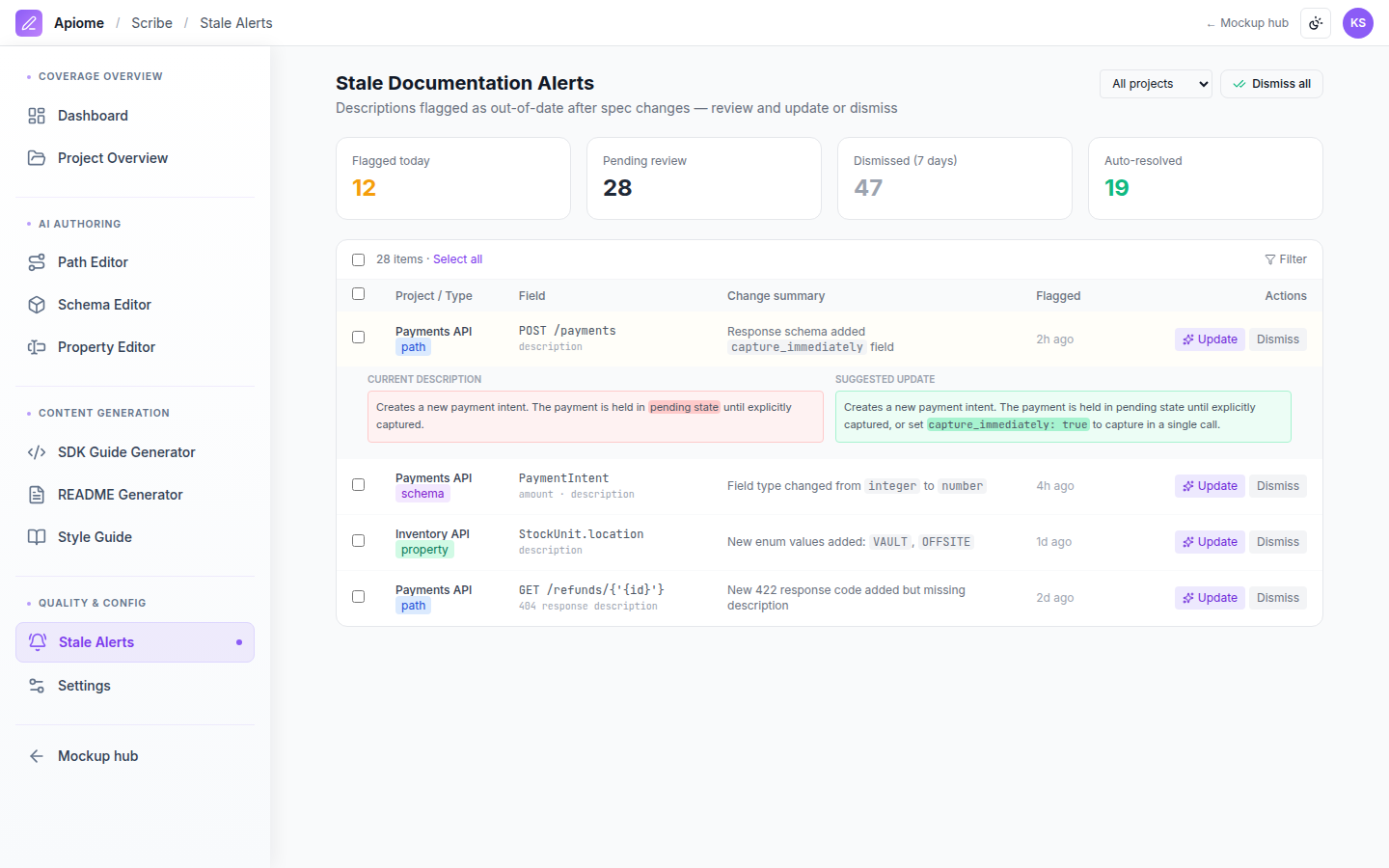This screenshot has height=868, width=1389.
Task: Click the Scribe breadcrumb
Action: pos(151,23)
